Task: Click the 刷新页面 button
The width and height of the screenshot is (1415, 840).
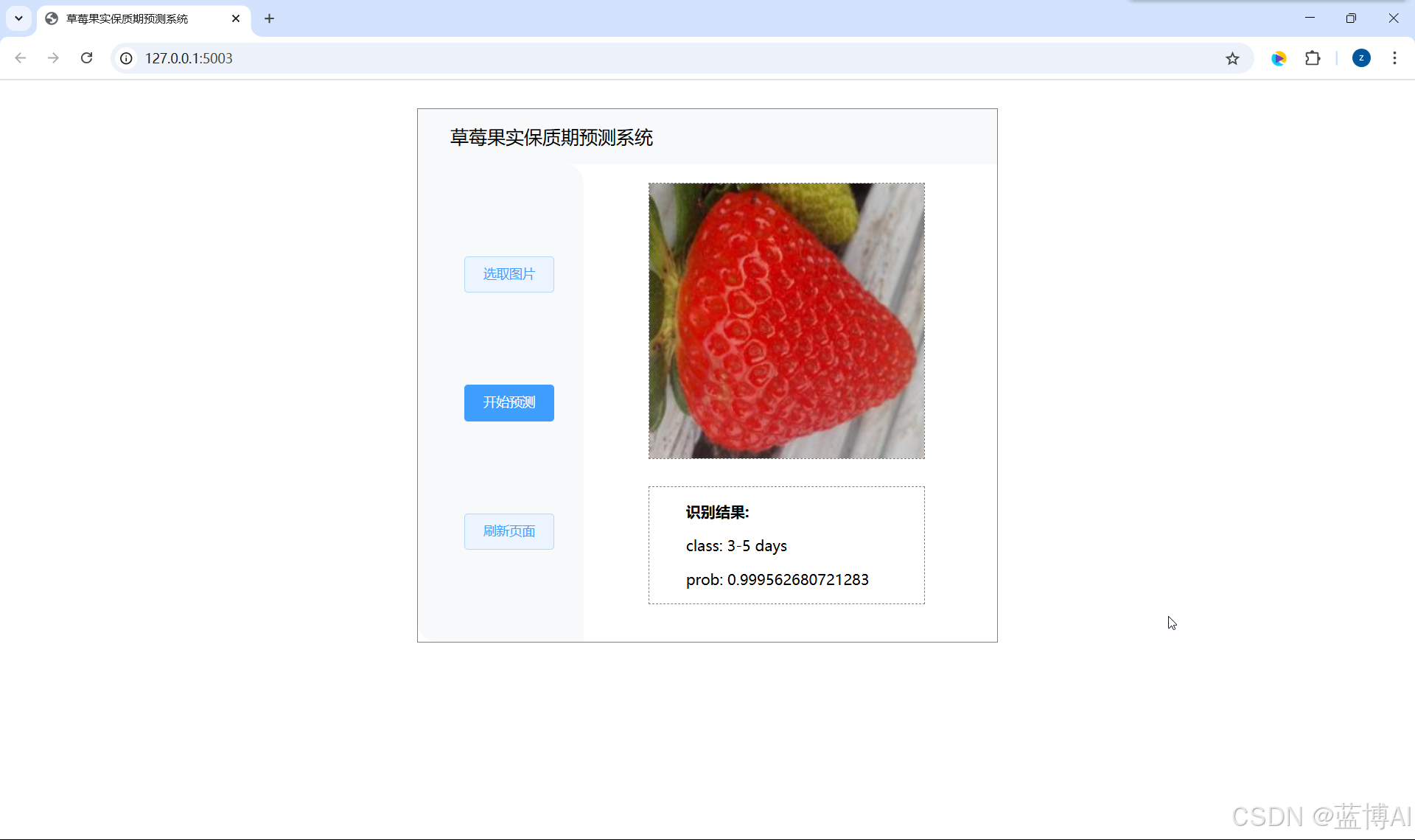Action: point(509,531)
